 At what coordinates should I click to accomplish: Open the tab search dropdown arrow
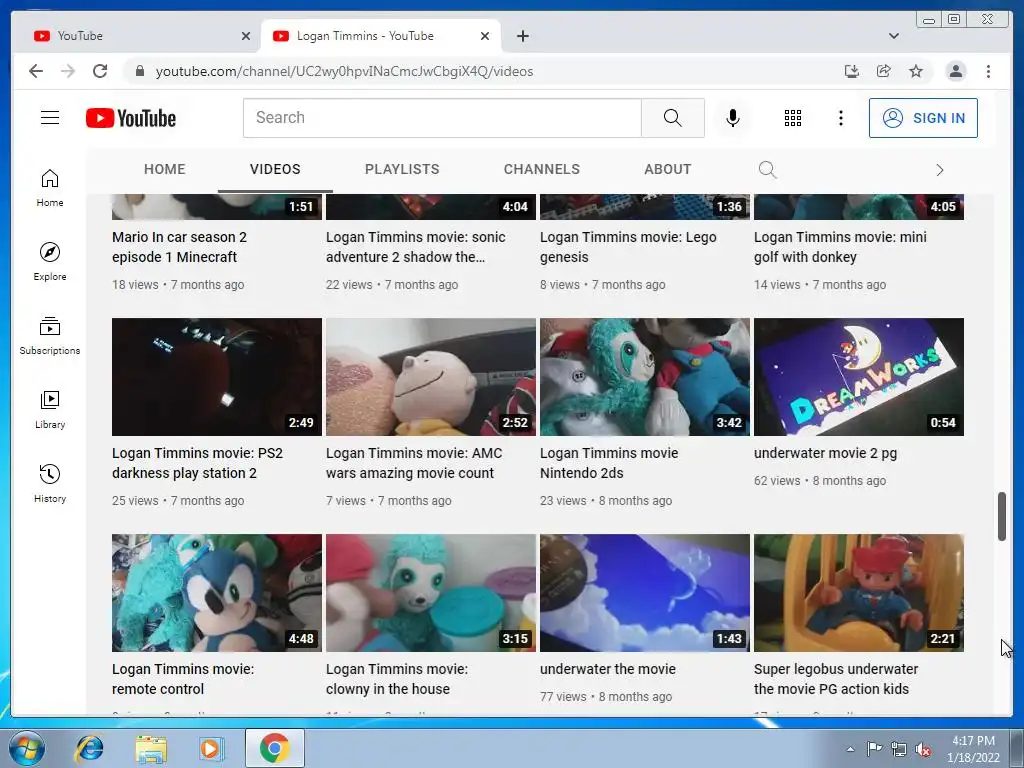pyautogui.click(x=893, y=36)
